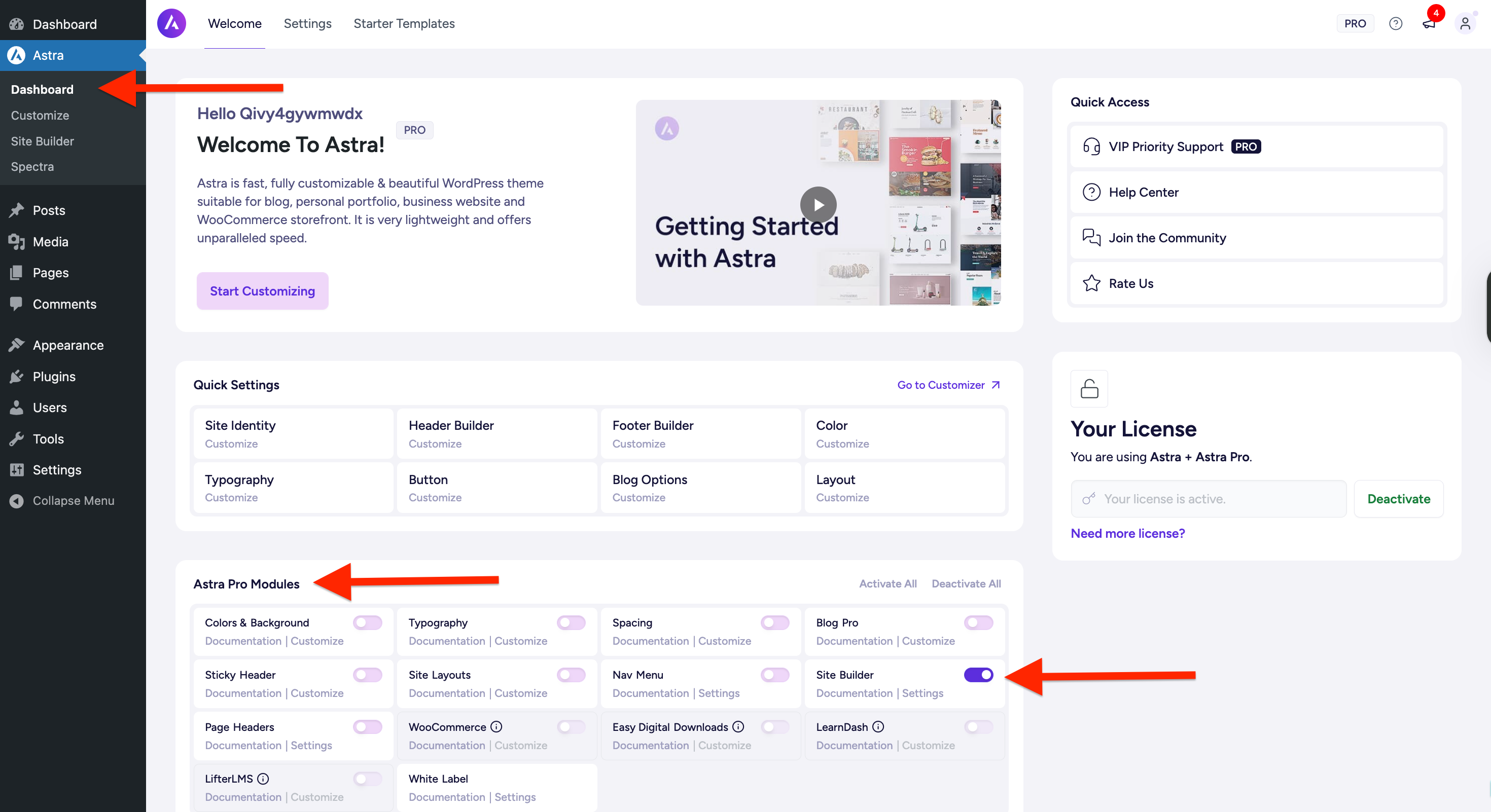
Task: Open Spectra in Astra submenu
Action: coord(32,167)
